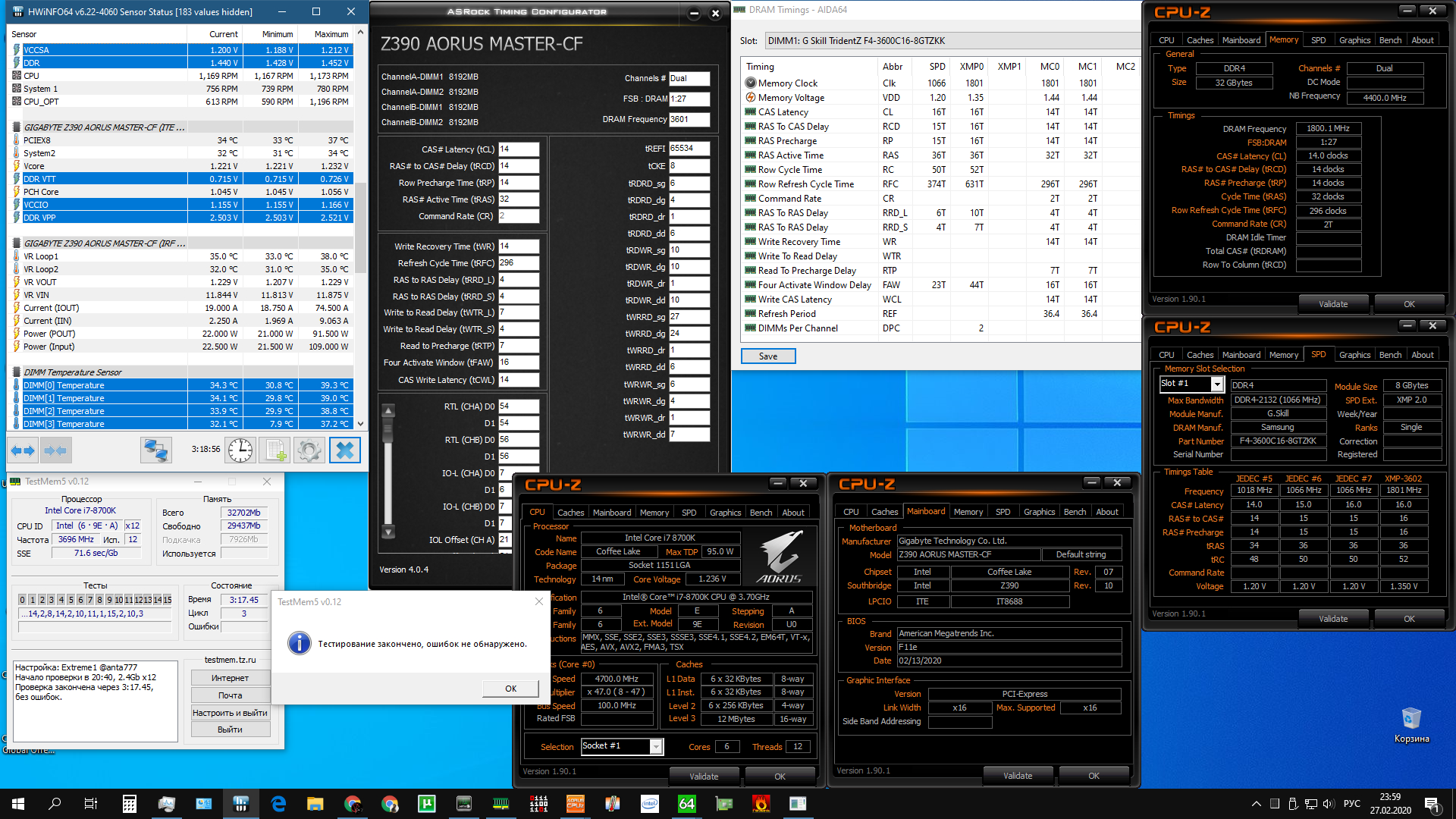Click the blue X close sensors icon

point(344,450)
